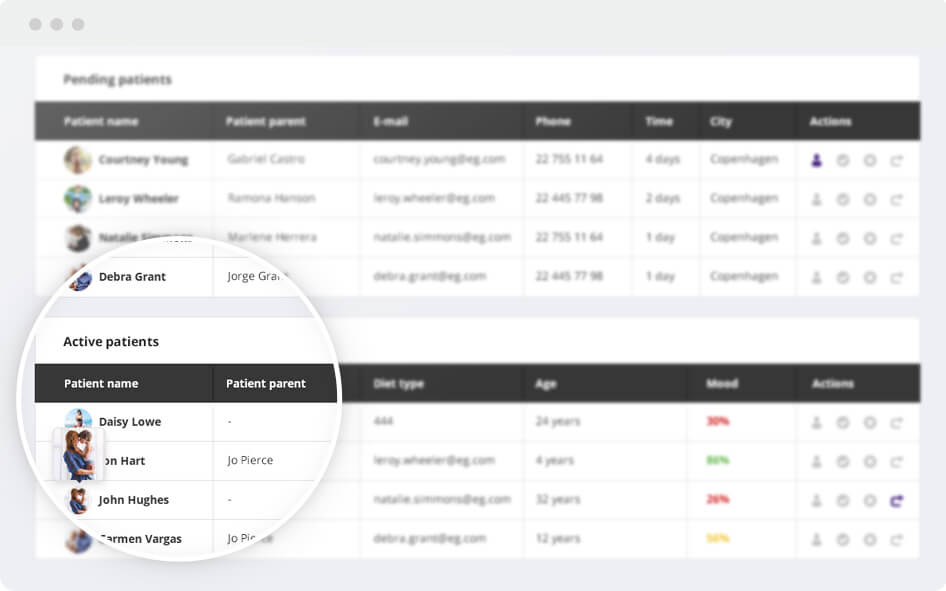Click Daisy Lowe's avatar picture
Screen dimensions: 946x591
pos(78,420)
